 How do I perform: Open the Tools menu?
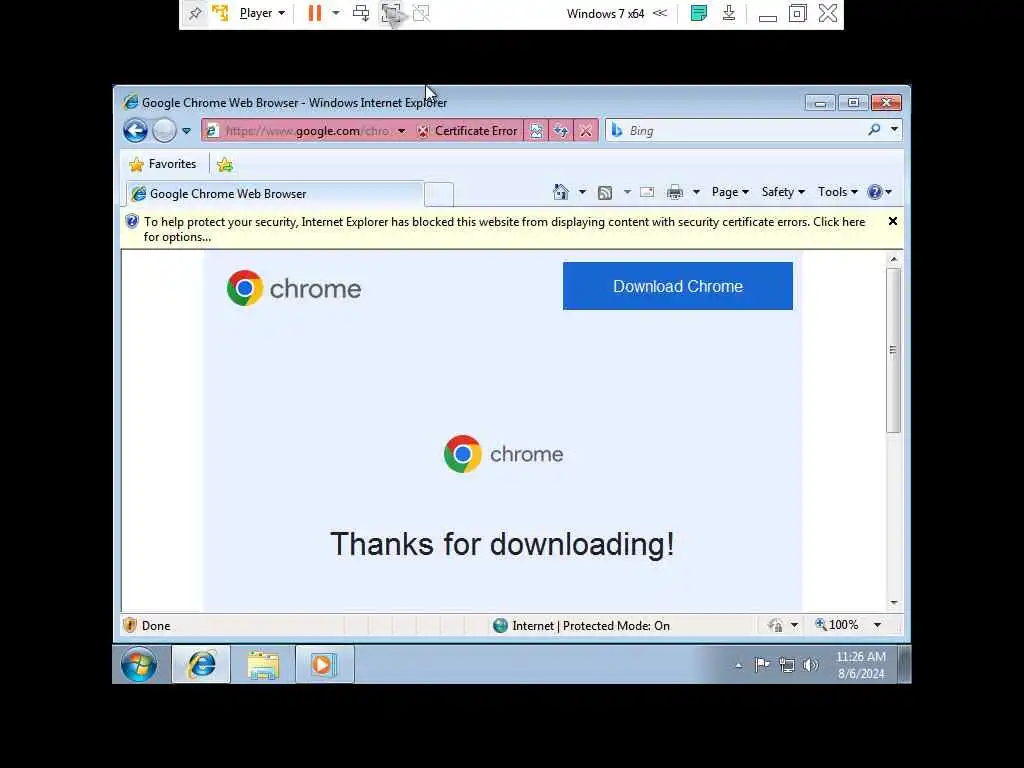[838, 192]
